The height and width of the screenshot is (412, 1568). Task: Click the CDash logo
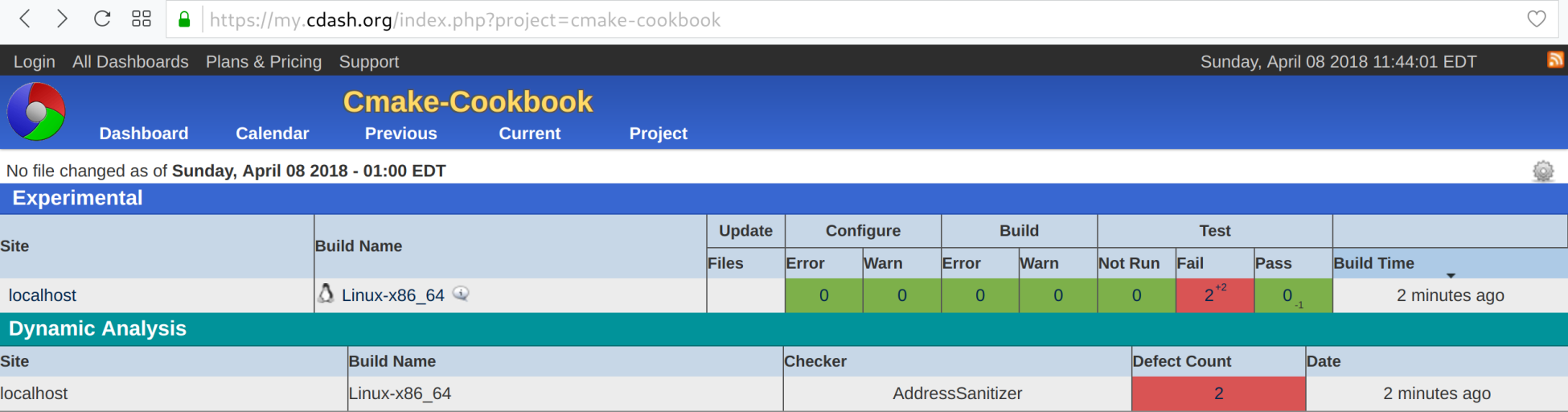click(x=36, y=112)
